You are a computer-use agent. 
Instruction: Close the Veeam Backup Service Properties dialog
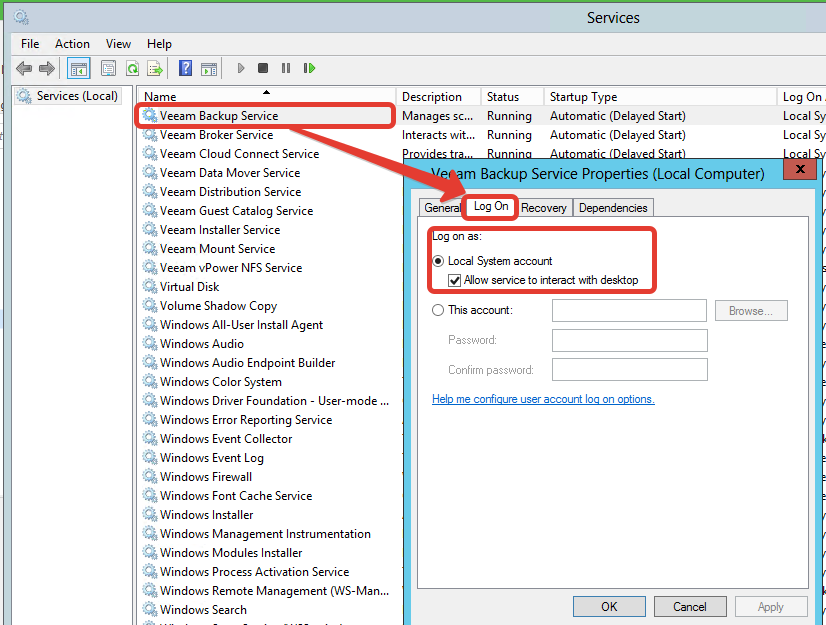(x=800, y=169)
